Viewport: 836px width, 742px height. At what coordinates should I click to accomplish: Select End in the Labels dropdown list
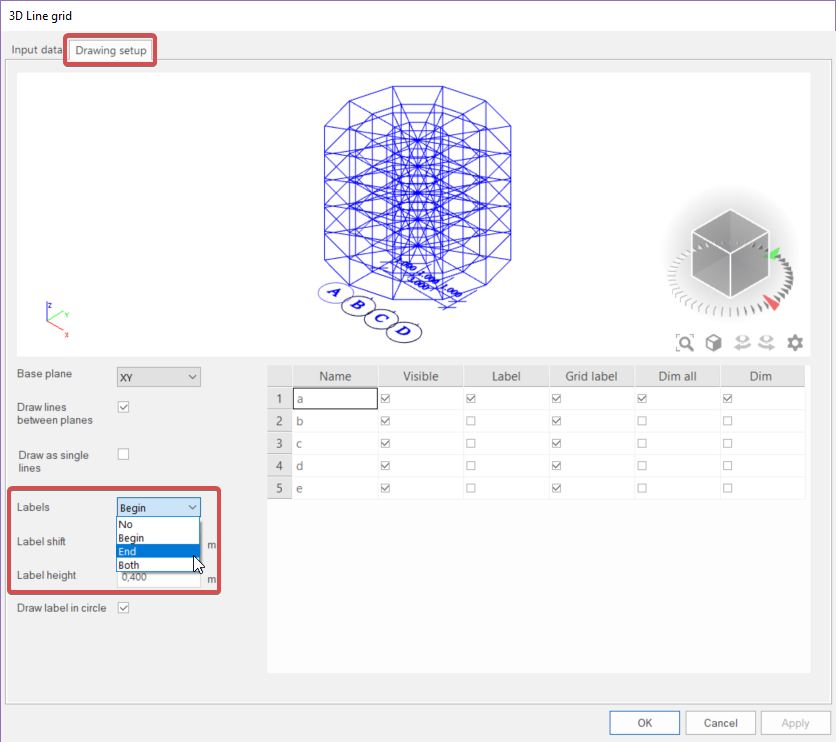coord(158,551)
